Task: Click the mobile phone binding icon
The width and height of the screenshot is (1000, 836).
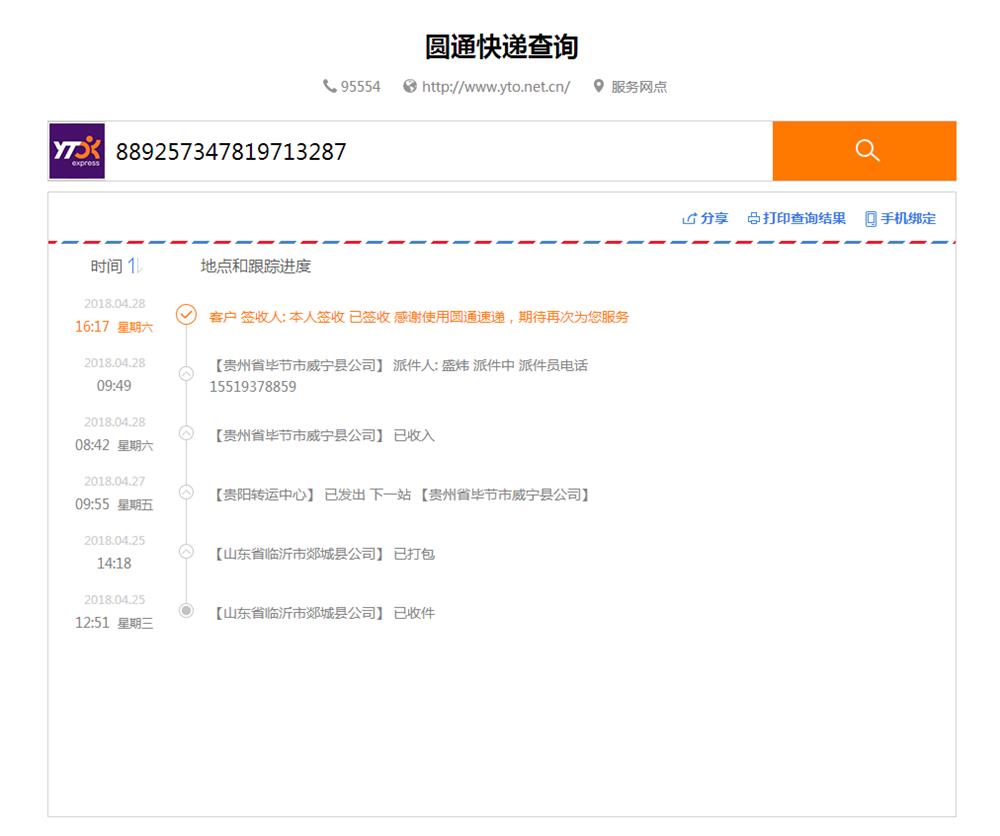Action: pyautogui.click(x=871, y=219)
